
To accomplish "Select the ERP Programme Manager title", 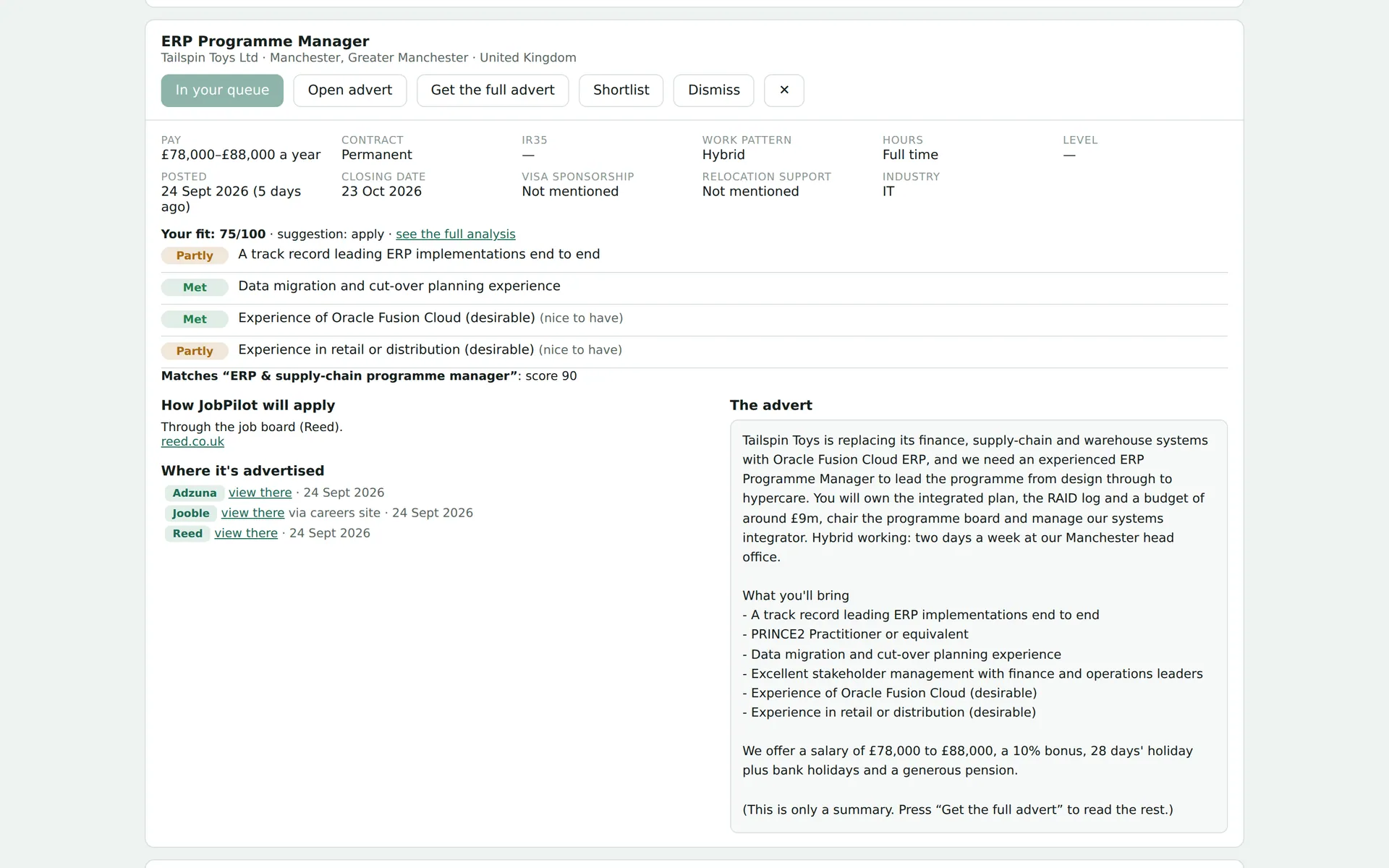I will tap(265, 41).
